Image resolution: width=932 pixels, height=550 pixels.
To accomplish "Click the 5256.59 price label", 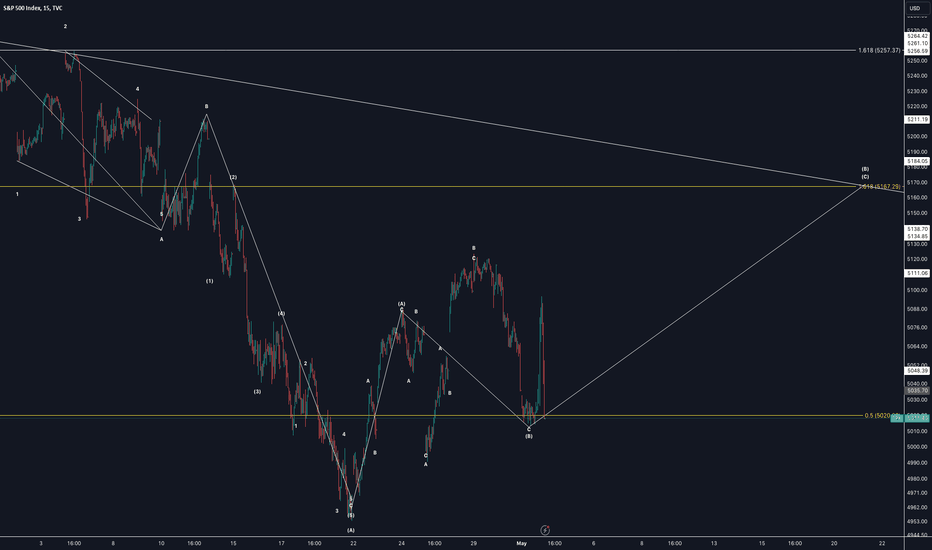I will (x=917, y=51).
